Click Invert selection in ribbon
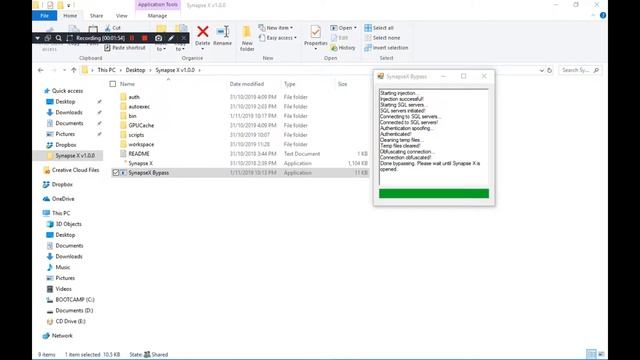This screenshot has width=640, height=360. point(386,48)
